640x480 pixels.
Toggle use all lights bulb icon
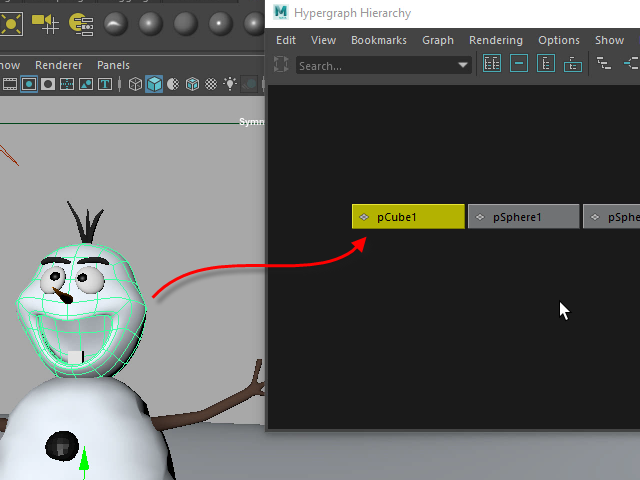click(230, 84)
